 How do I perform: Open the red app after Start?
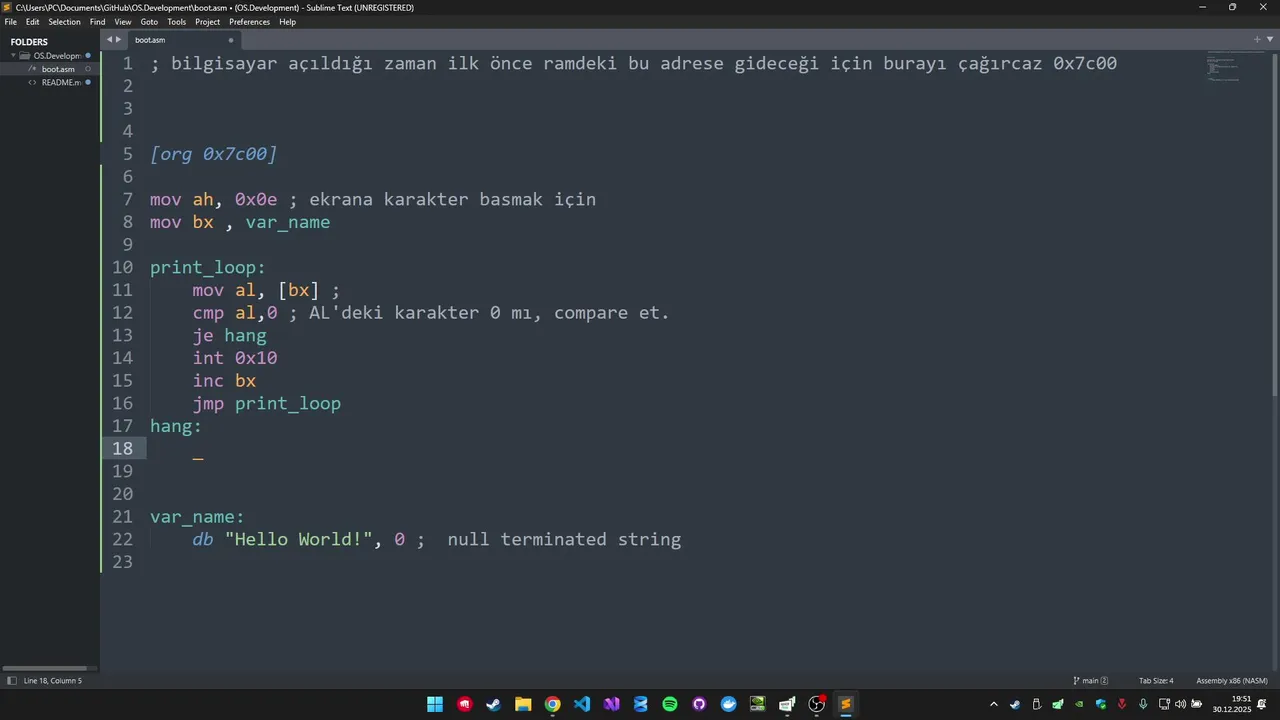coord(464,704)
